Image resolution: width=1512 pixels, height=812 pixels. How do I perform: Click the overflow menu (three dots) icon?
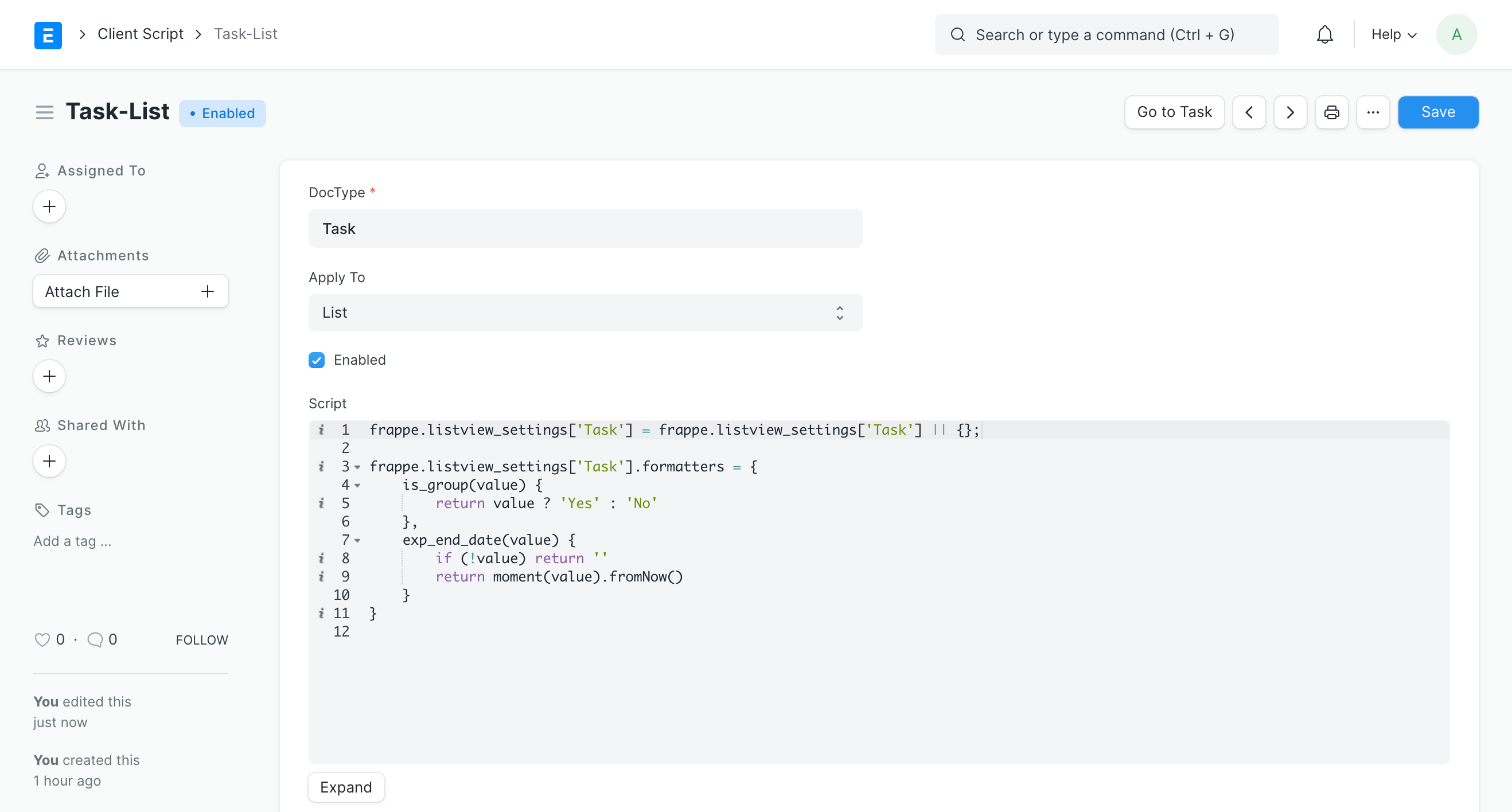1373,112
